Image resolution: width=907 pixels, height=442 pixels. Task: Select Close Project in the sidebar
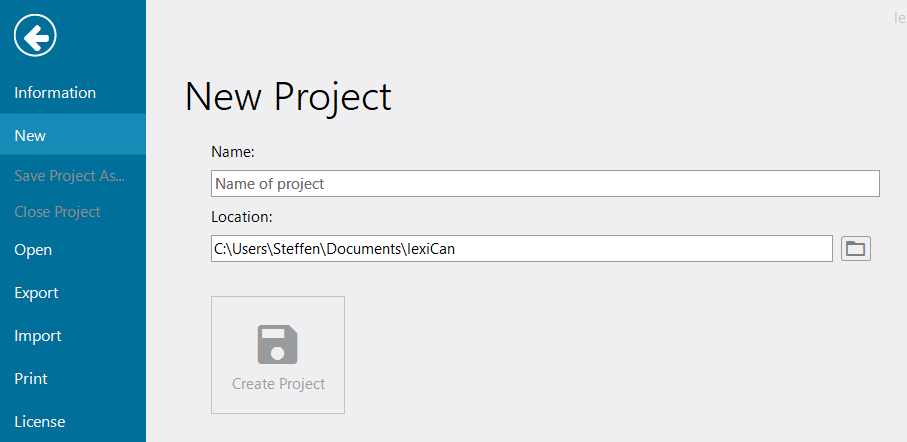57,212
